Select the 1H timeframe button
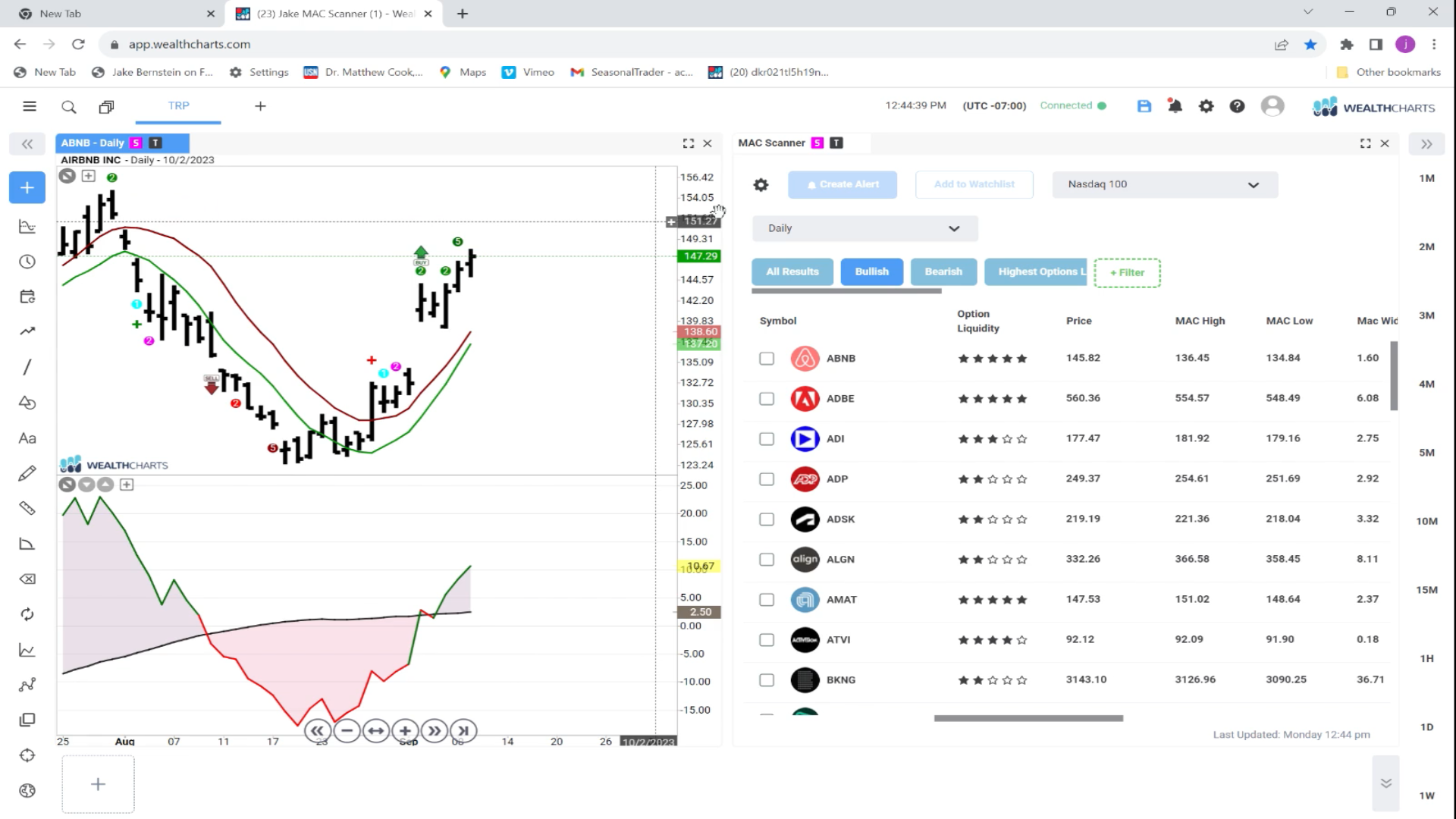This screenshot has width=1456, height=819. [1426, 658]
